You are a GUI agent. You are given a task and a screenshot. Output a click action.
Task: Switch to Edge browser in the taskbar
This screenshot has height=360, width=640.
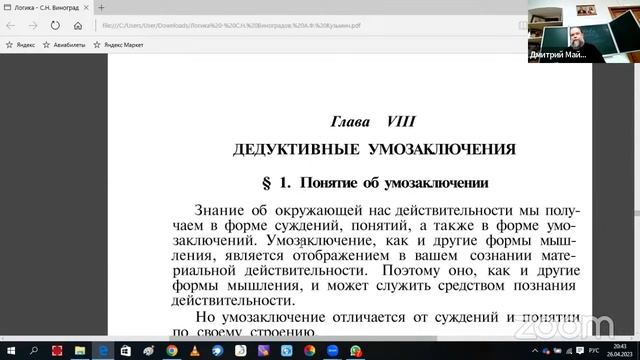103,351
